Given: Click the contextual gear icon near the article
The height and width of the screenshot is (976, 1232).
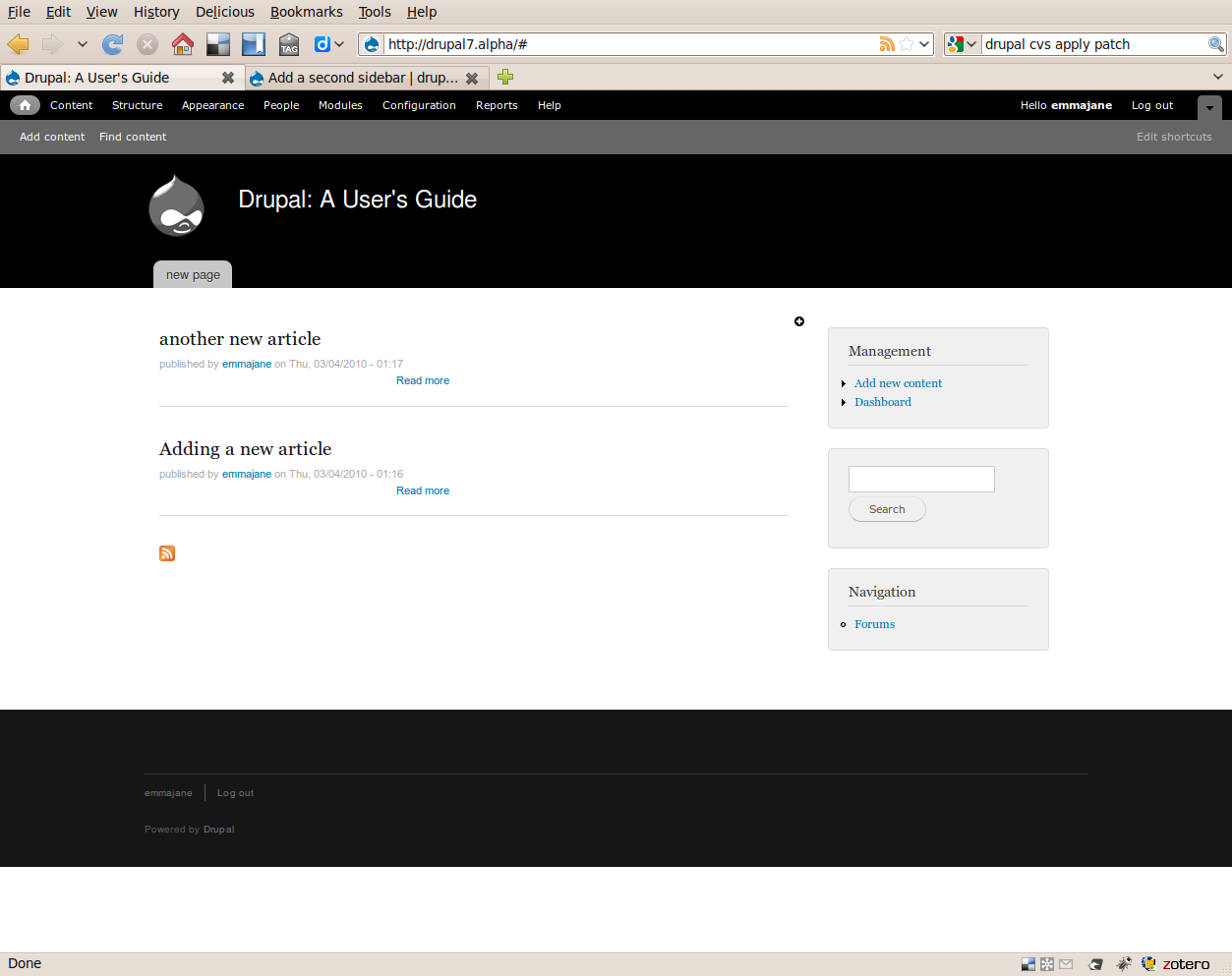Looking at the screenshot, I should coord(798,321).
